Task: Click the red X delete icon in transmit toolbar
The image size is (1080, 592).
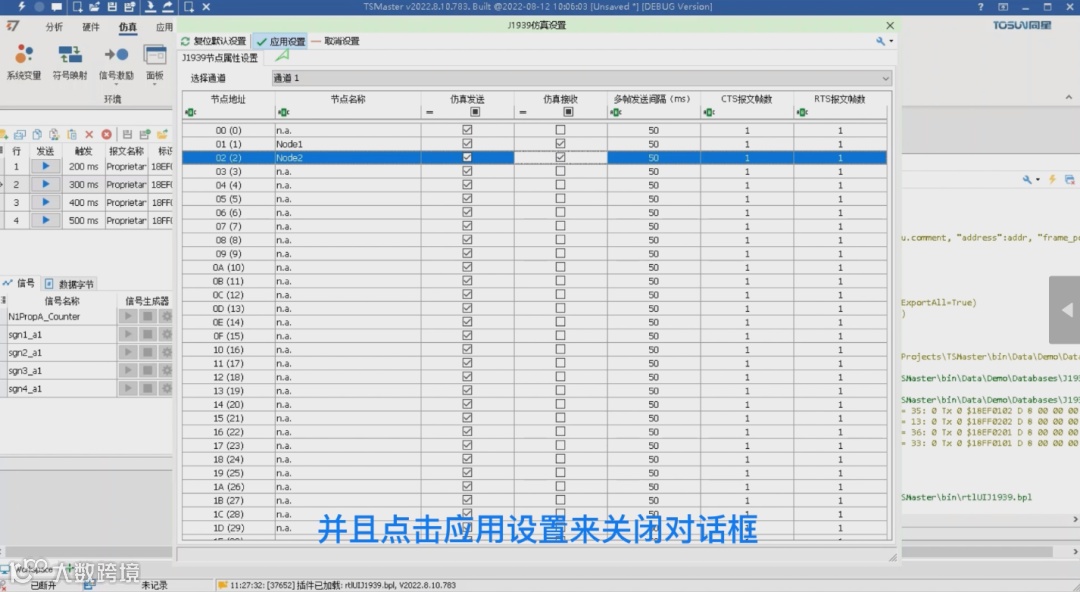Action: [x=89, y=134]
